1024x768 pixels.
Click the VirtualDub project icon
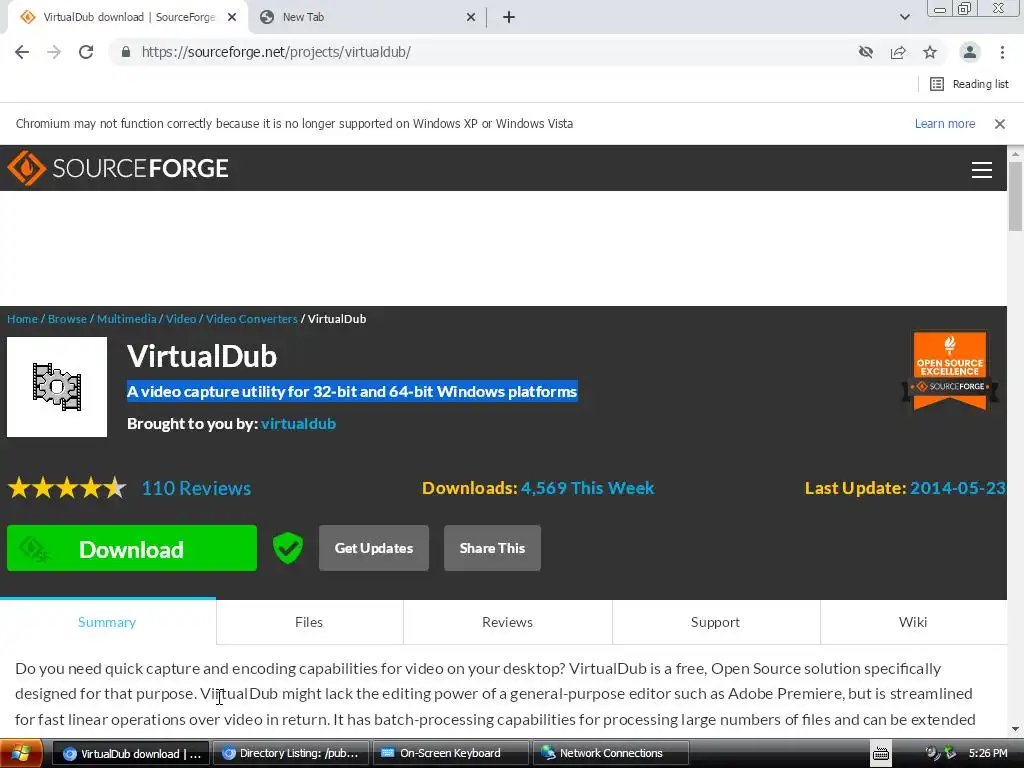pos(57,387)
